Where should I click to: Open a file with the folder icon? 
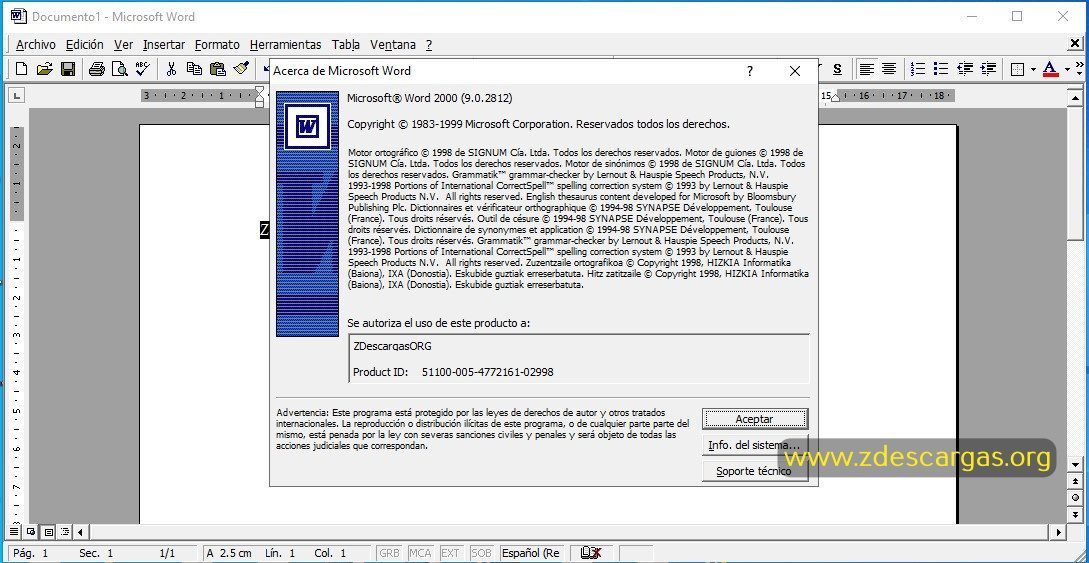coord(44,69)
